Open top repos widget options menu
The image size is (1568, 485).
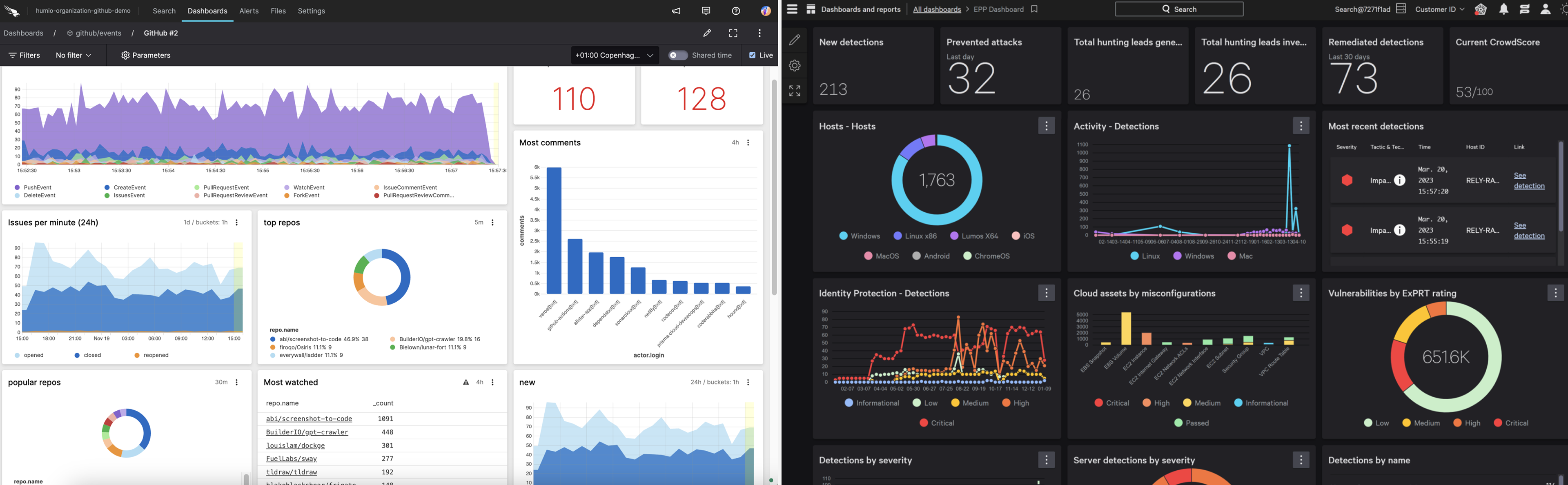point(492,222)
